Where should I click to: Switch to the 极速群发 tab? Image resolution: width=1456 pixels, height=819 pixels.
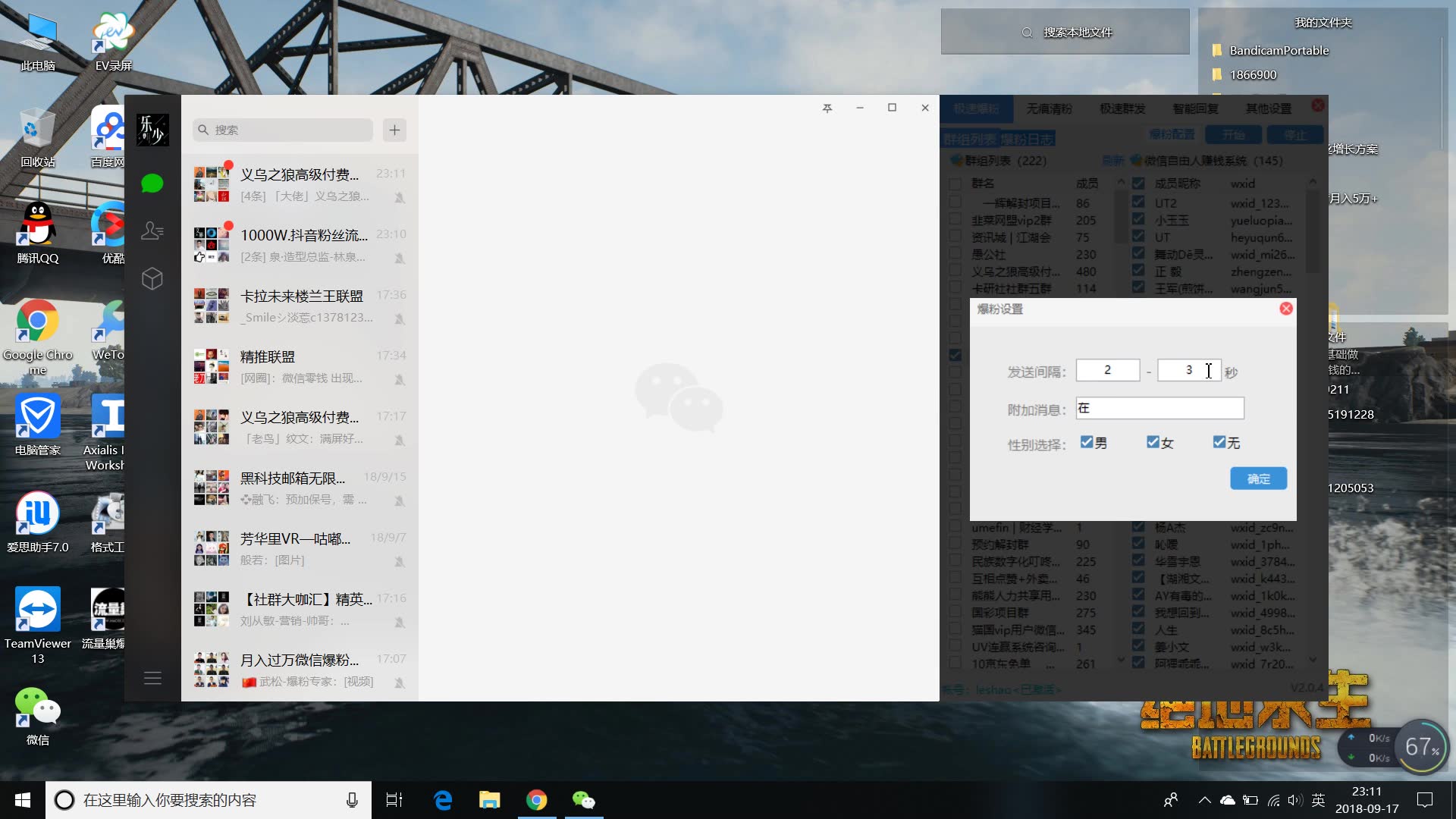point(1122,108)
